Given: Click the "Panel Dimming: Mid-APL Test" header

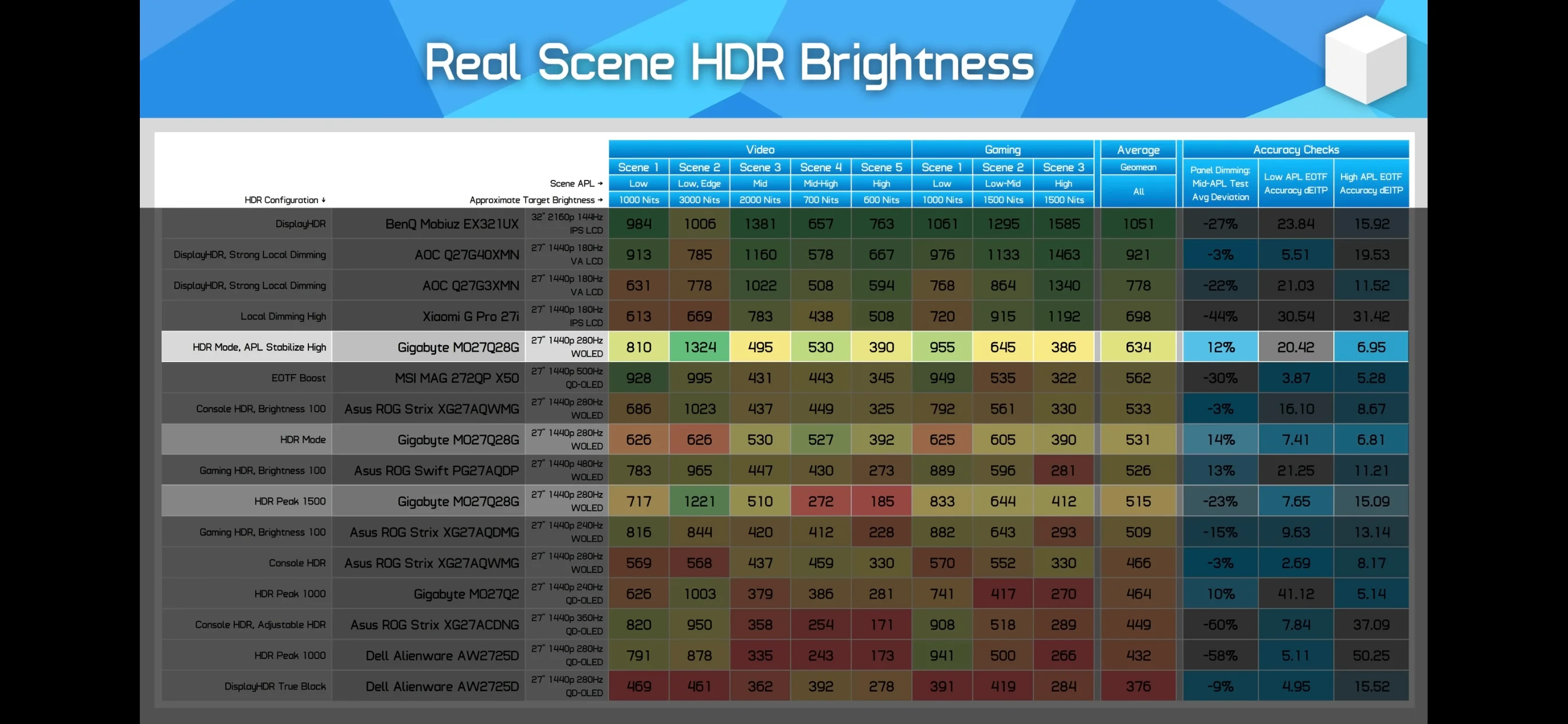Looking at the screenshot, I should [x=1220, y=183].
